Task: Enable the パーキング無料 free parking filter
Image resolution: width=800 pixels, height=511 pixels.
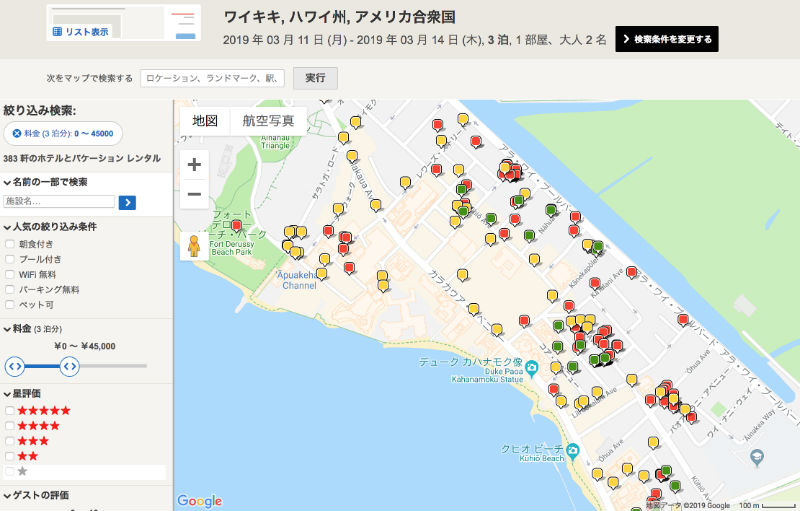Action: click(x=9, y=290)
